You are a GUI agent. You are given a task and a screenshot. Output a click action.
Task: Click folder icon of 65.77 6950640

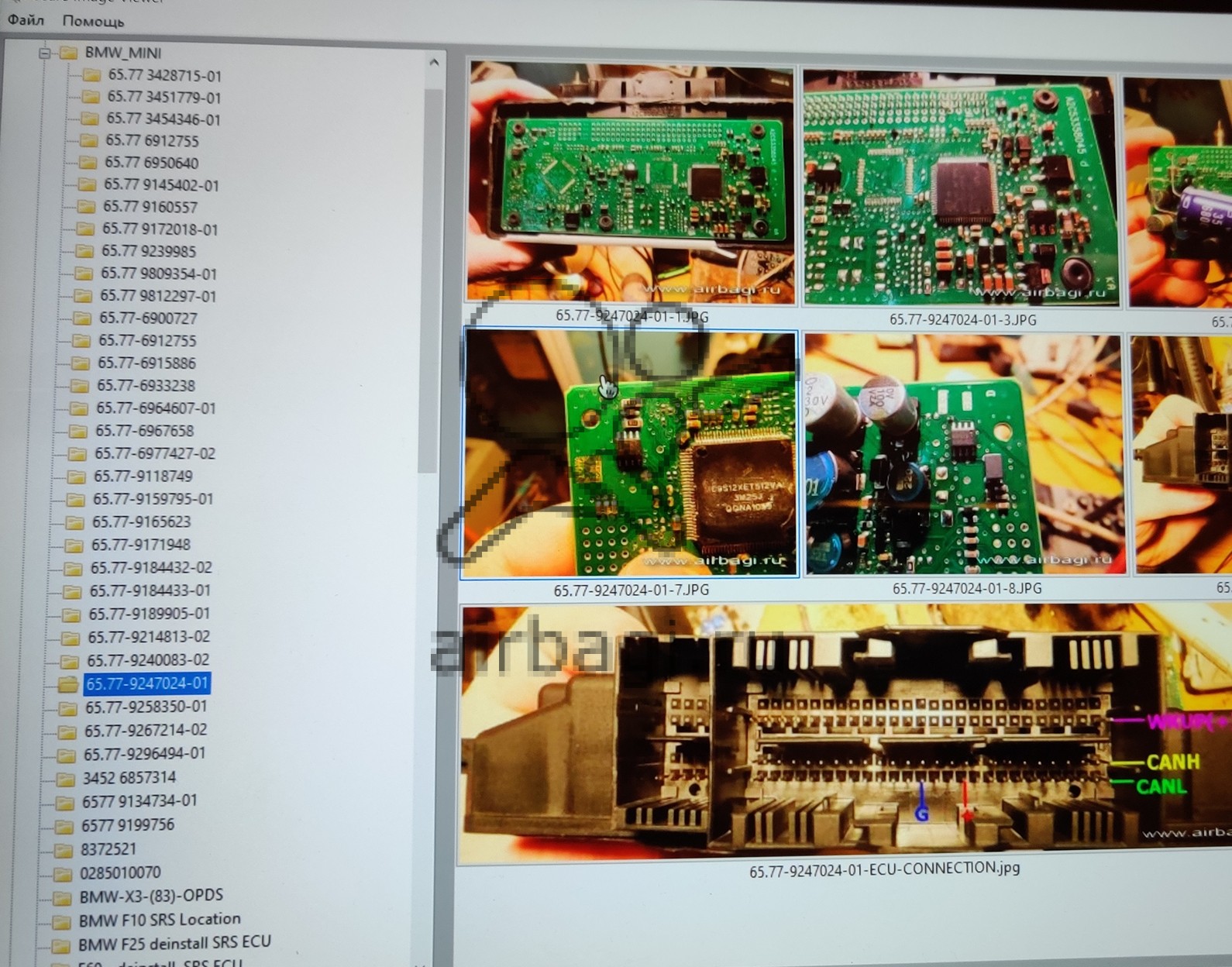pos(88,162)
